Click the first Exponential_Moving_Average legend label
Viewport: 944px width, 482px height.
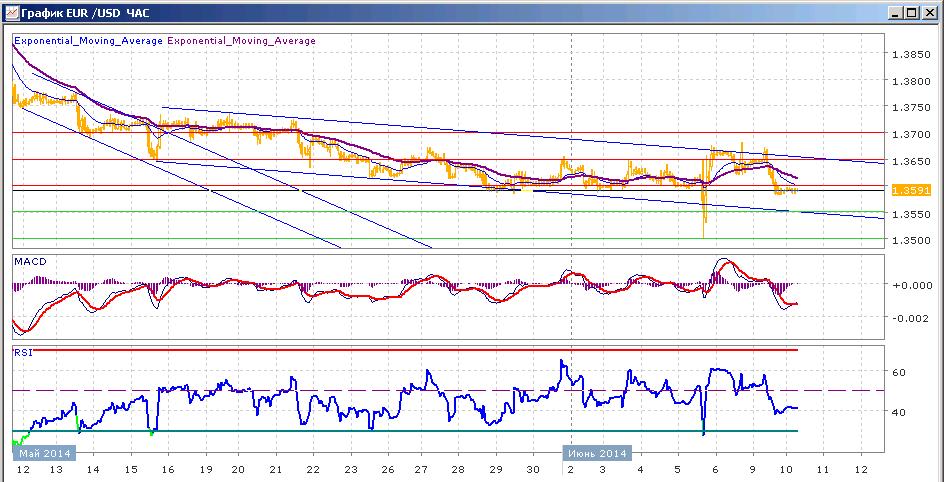(88, 41)
